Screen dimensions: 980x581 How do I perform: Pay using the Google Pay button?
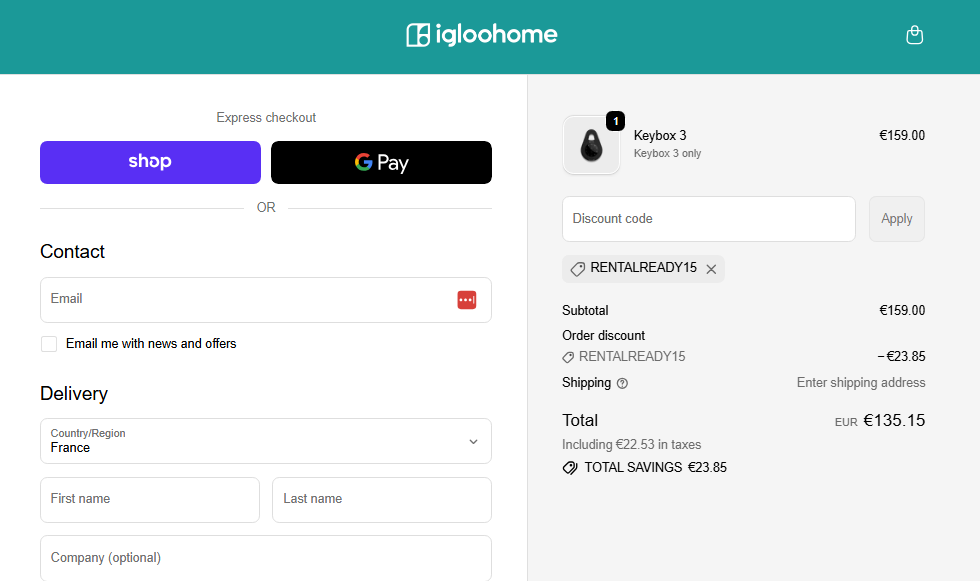tap(381, 162)
